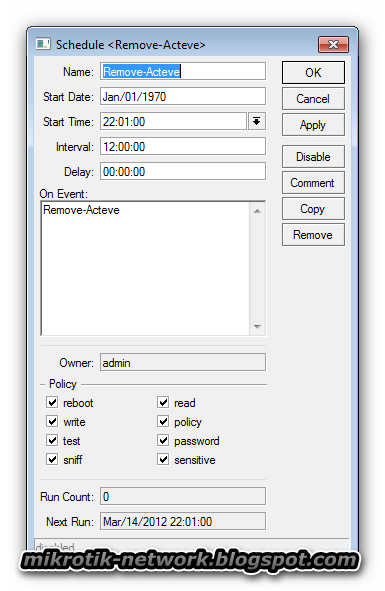The height and width of the screenshot is (591, 385).
Task: Click the Start Time field
Action: (173, 121)
